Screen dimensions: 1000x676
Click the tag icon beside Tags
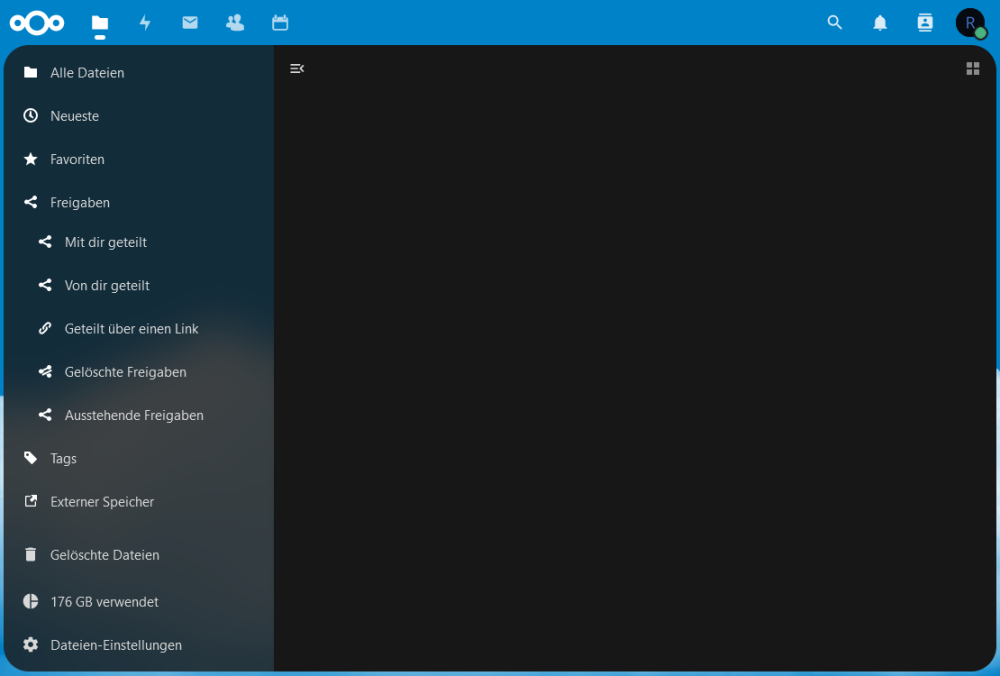click(31, 458)
